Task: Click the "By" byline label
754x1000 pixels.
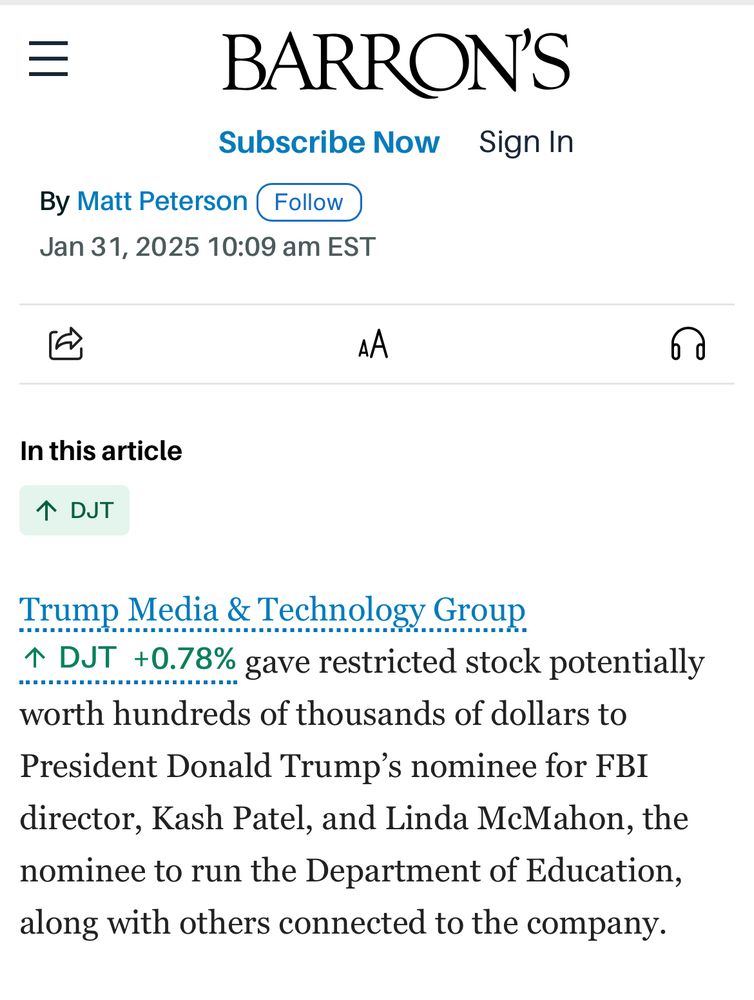Action: pyautogui.click(x=54, y=202)
